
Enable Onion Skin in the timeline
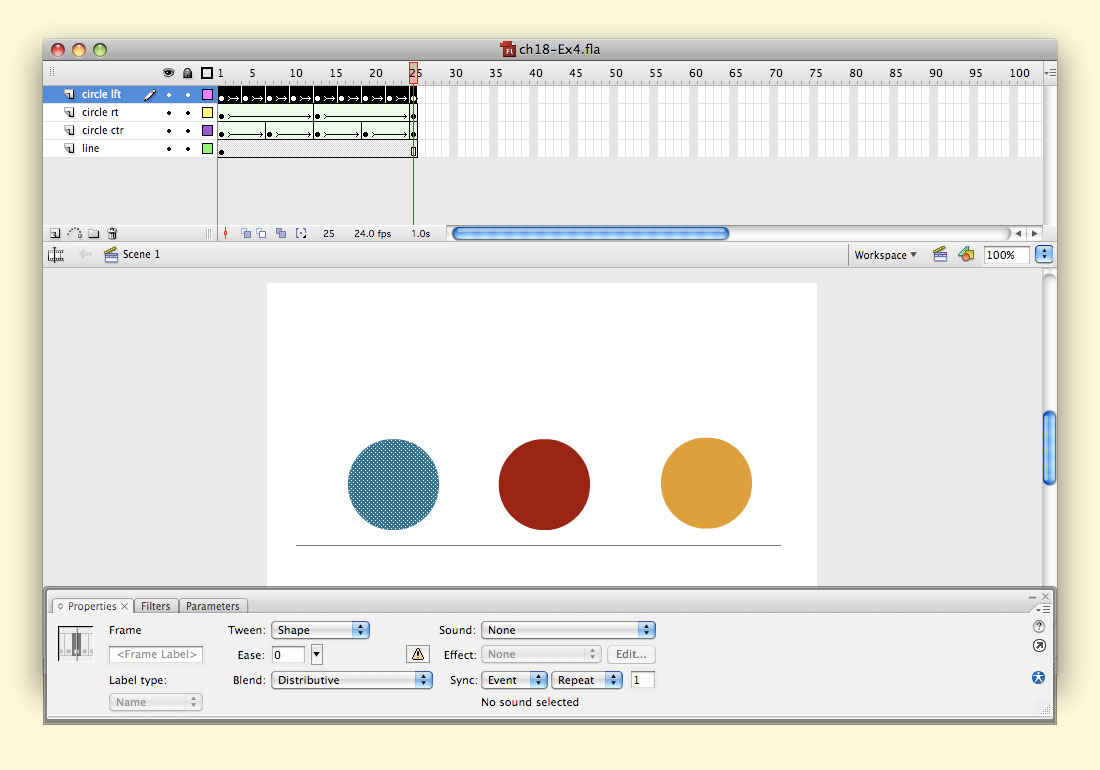pos(246,233)
